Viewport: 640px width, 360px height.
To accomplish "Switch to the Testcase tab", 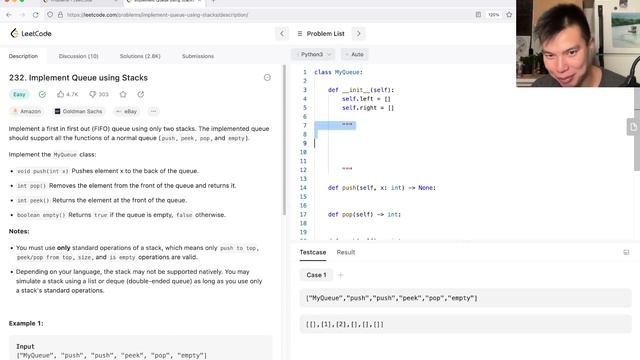I will (x=313, y=252).
